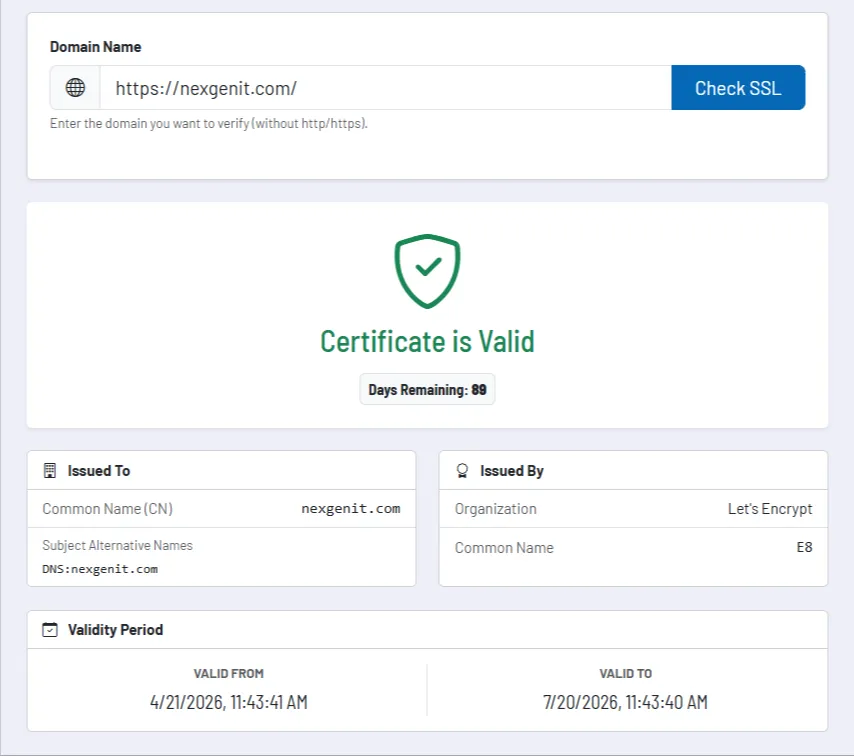Select the 7/20/2026, 11:43:40 AM date
Screen dimensions: 854x756
625,702
